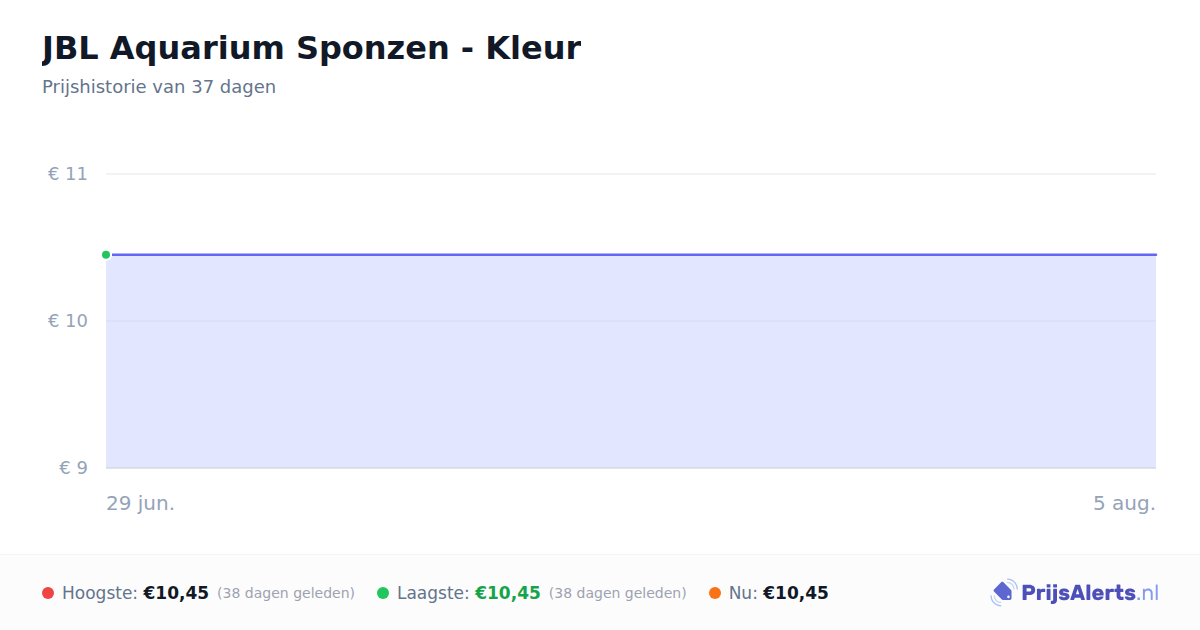Click the Hoogste €10,45 price value
The image size is (1200, 630).
click(x=176, y=593)
